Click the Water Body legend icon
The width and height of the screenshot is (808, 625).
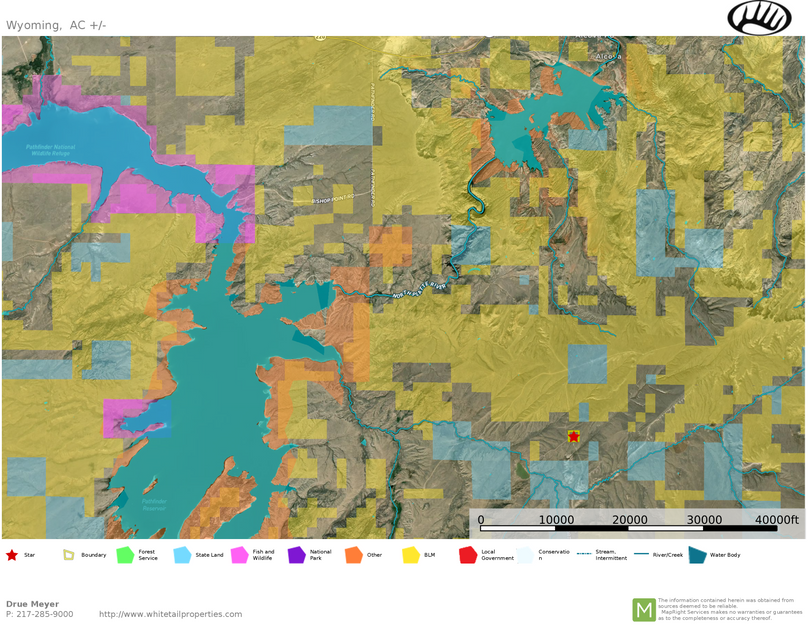pyautogui.click(x=697, y=555)
